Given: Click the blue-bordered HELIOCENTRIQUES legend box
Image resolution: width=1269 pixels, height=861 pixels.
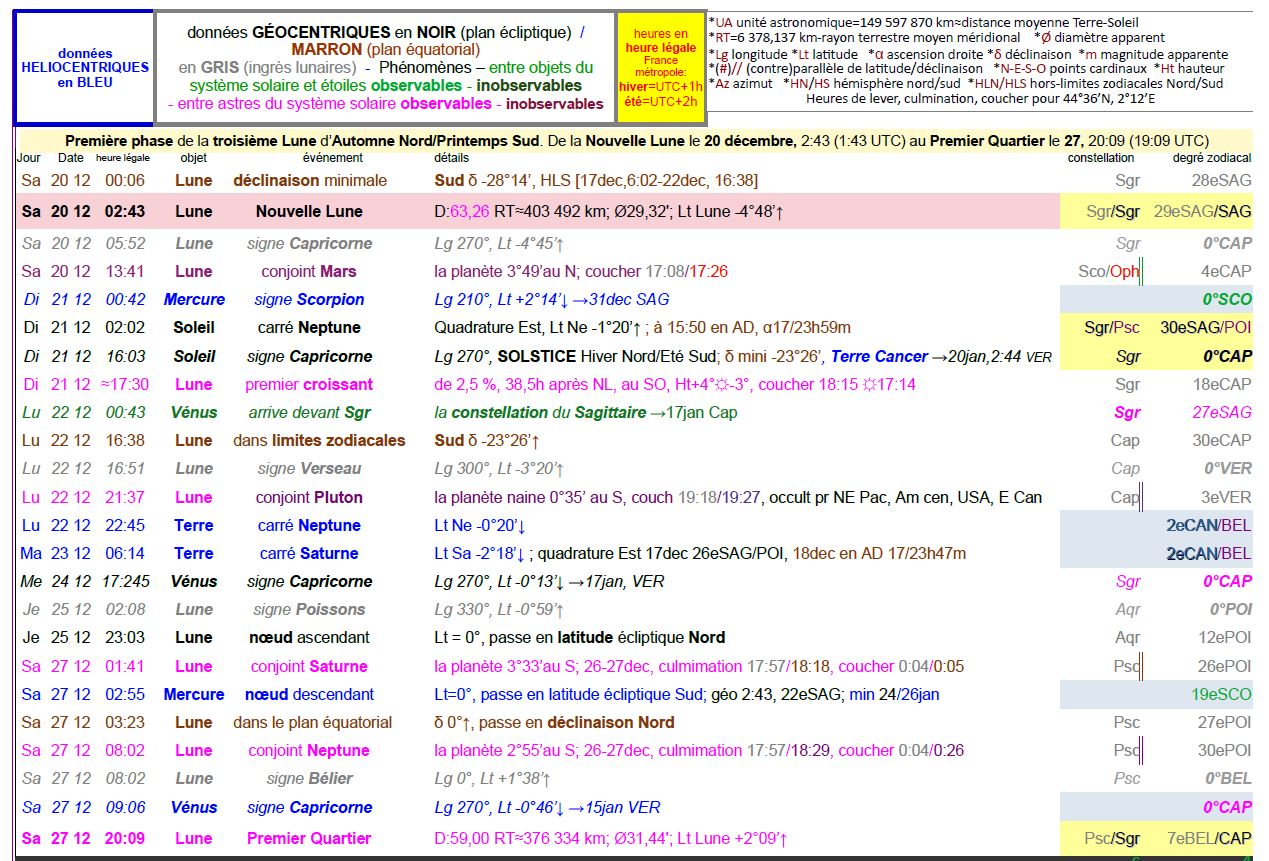Looking at the screenshot, I should tap(84, 68).
